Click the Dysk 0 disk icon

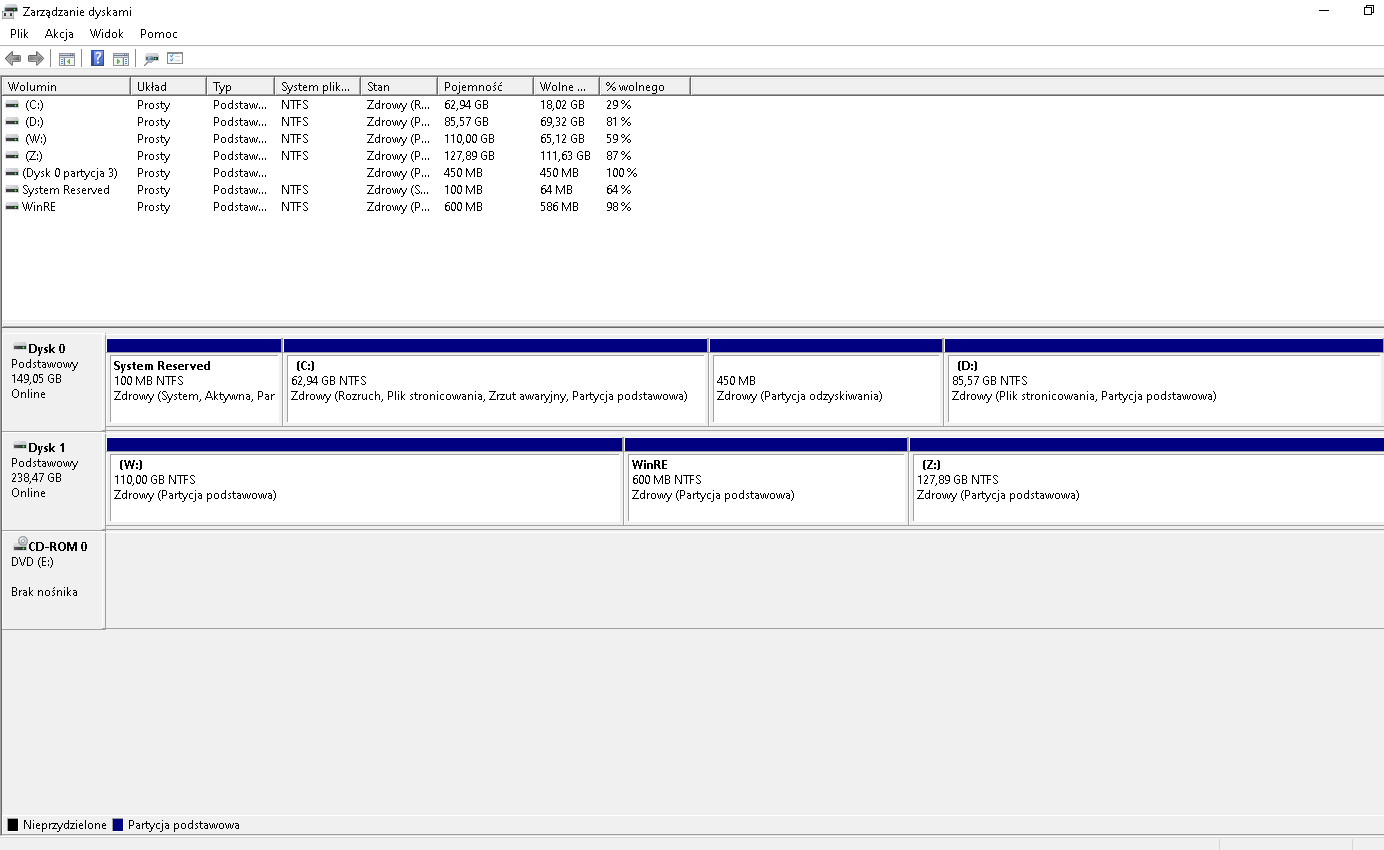[x=19, y=348]
